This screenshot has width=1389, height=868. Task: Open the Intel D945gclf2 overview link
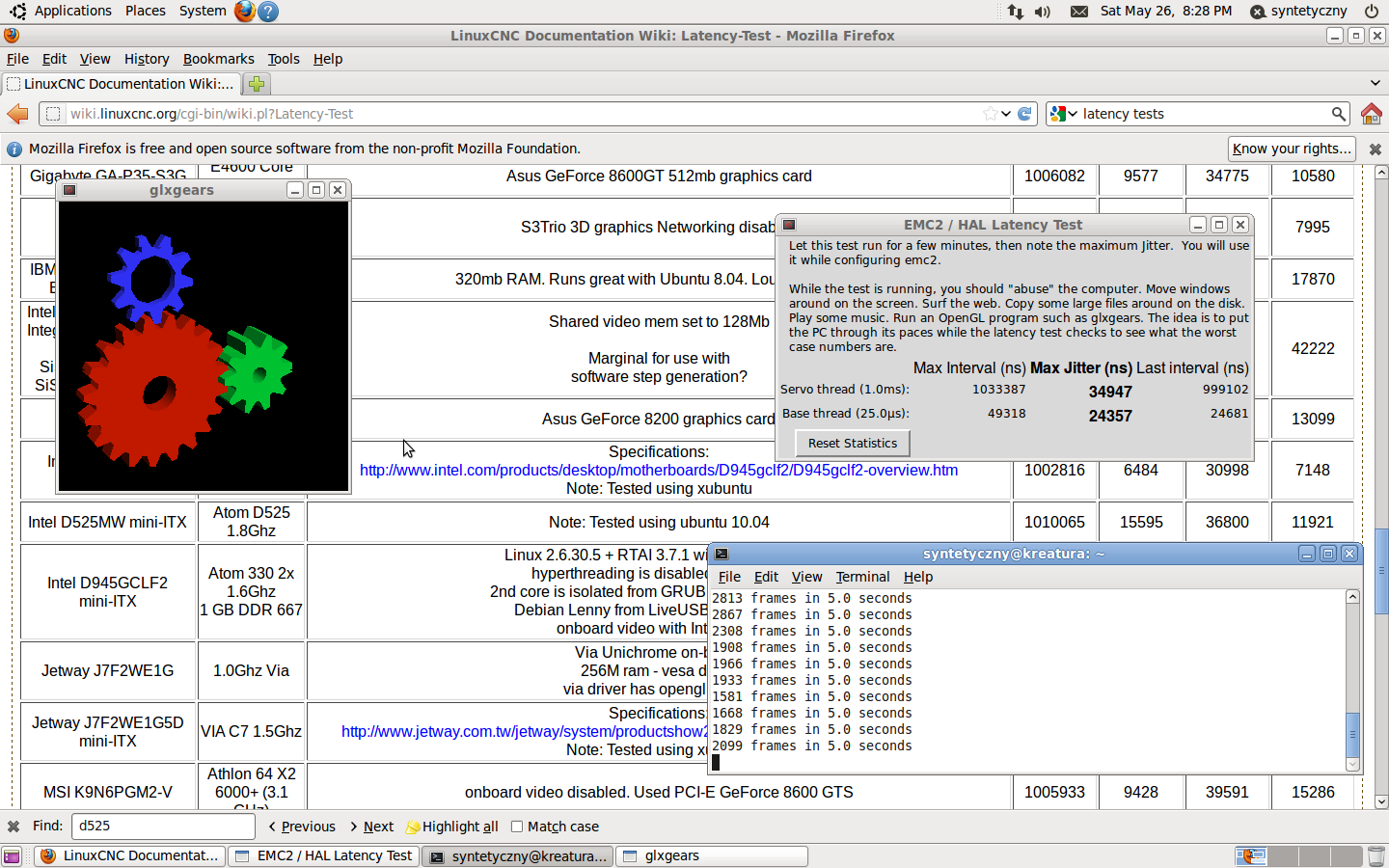click(659, 470)
